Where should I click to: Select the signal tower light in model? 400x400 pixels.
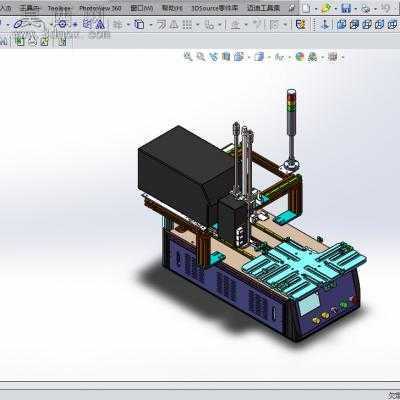[x=292, y=129]
